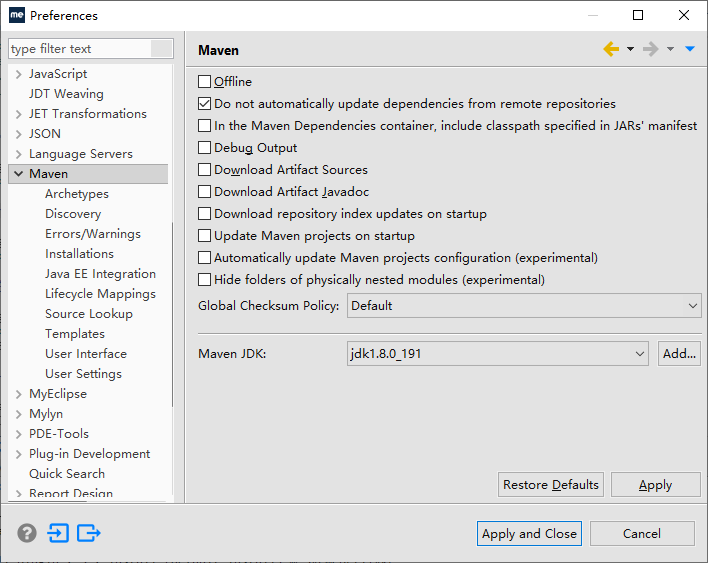708x563 pixels.
Task: Expand the PDE-Tools tree node
Action: click(19, 434)
